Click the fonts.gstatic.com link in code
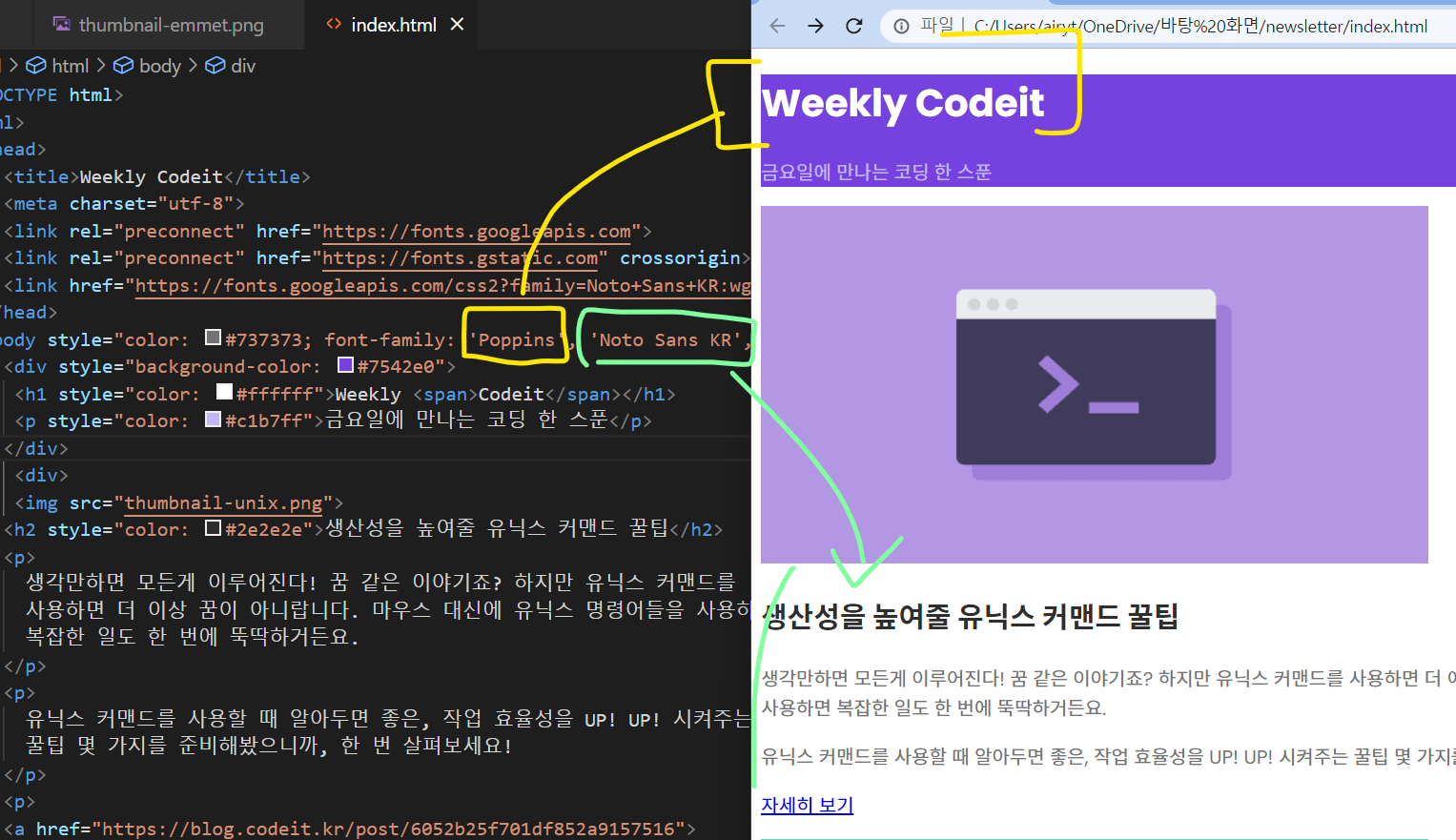 pyautogui.click(x=461, y=257)
